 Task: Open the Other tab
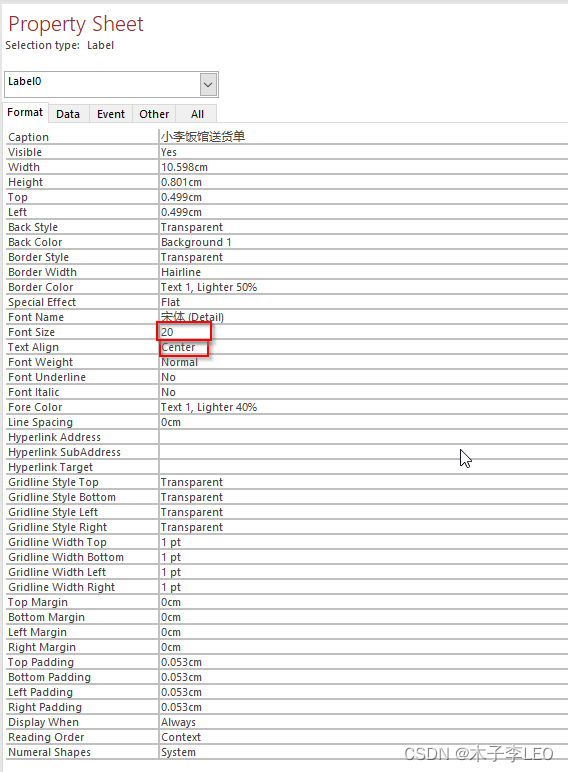[154, 114]
